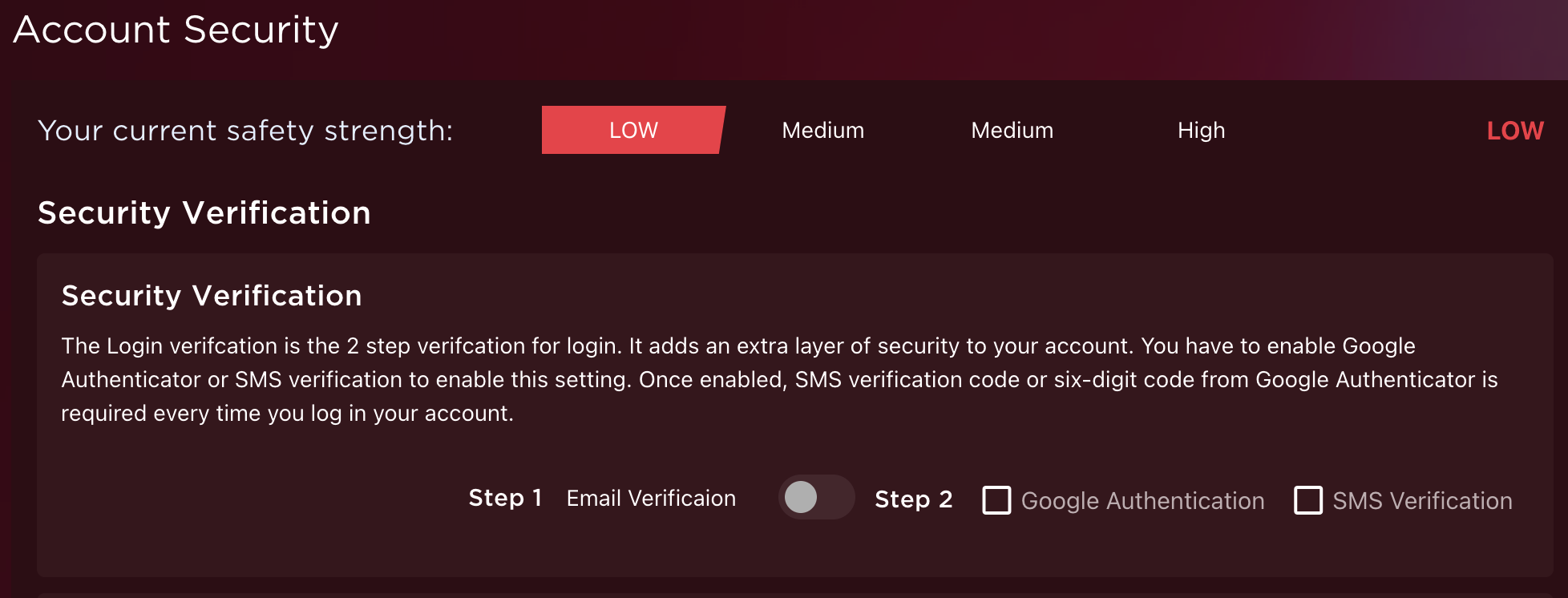Click description line starting 'The Login verifcation'
This screenshot has height=598, width=1568.
(x=738, y=345)
